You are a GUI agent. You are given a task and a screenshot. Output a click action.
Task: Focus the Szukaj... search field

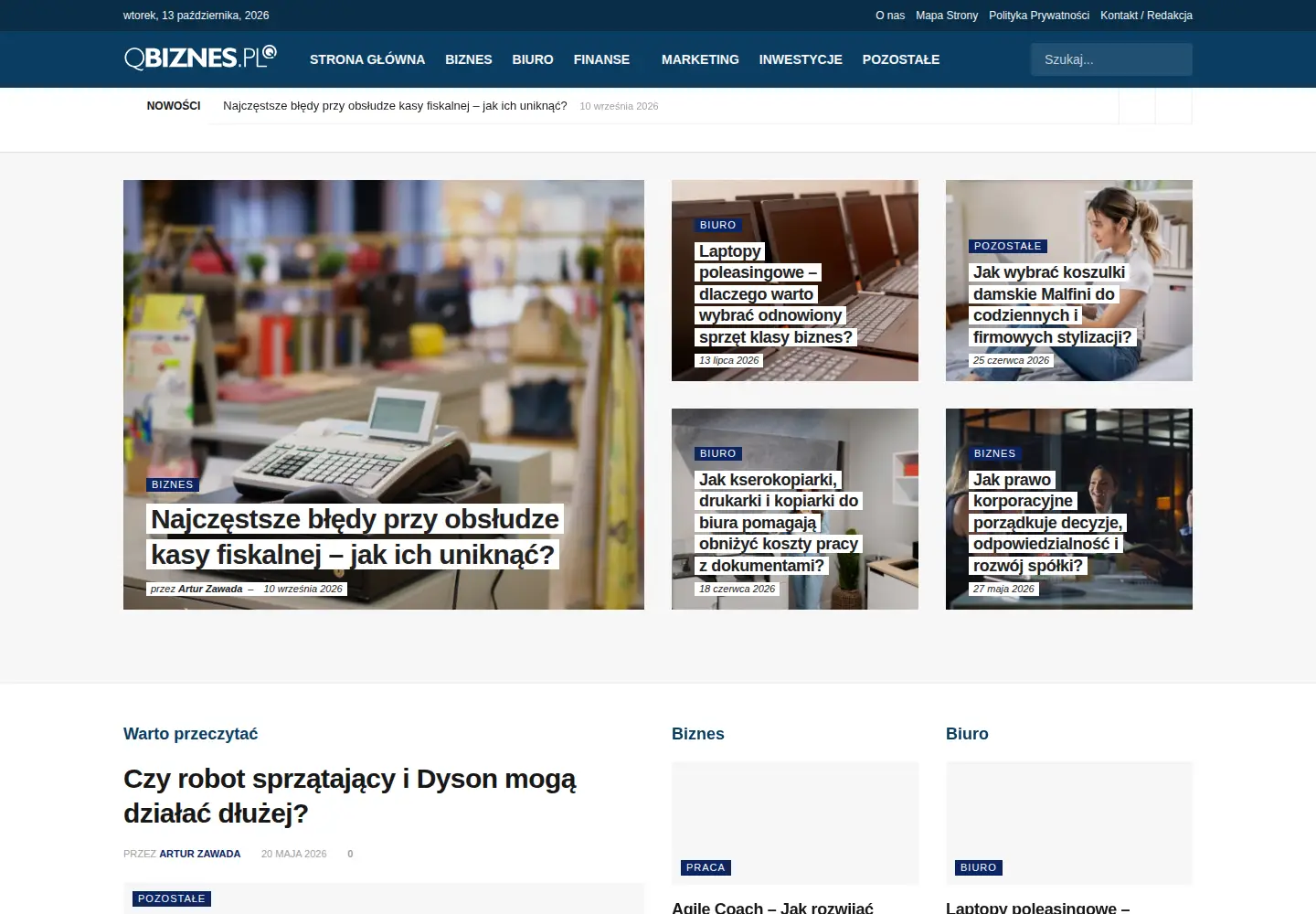[x=1111, y=59]
